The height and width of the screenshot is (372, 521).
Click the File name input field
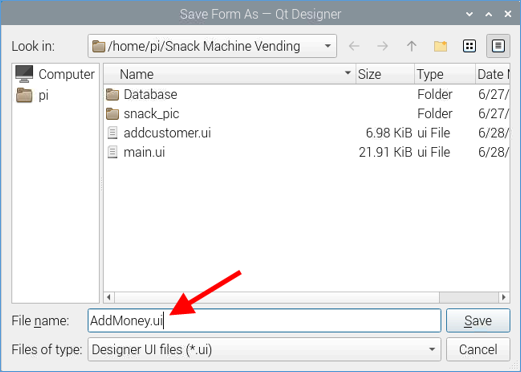point(264,320)
